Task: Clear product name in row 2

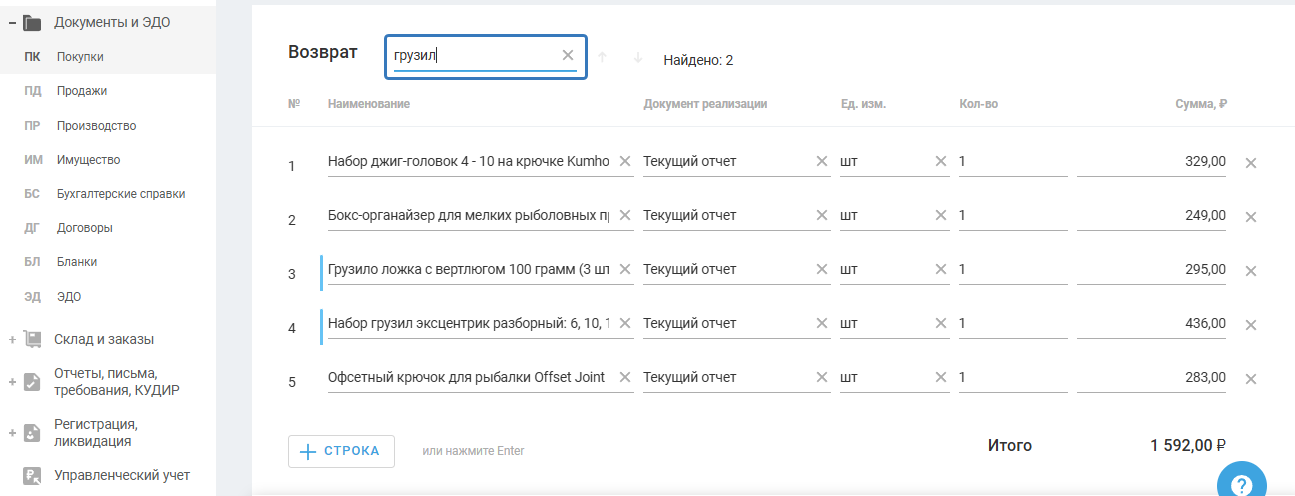Action: (x=625, y=215)
